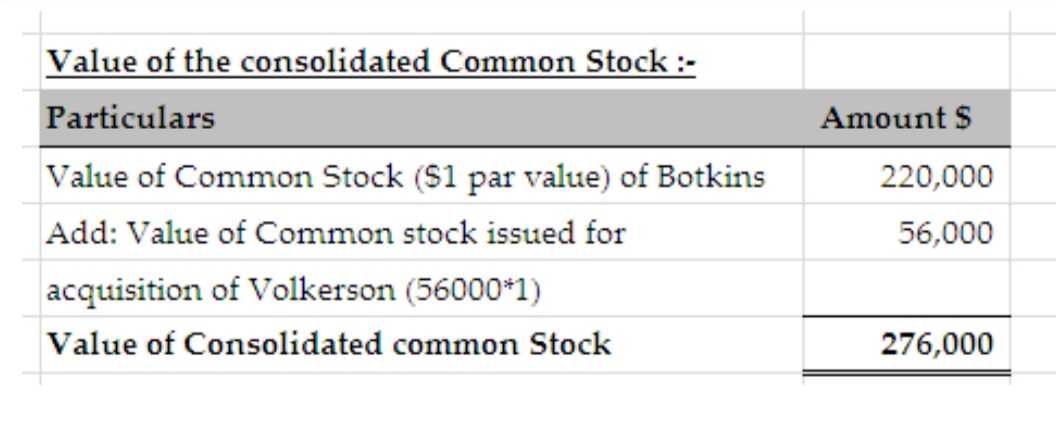Click the 'Particulars' header cell

[x=130, y=119]
